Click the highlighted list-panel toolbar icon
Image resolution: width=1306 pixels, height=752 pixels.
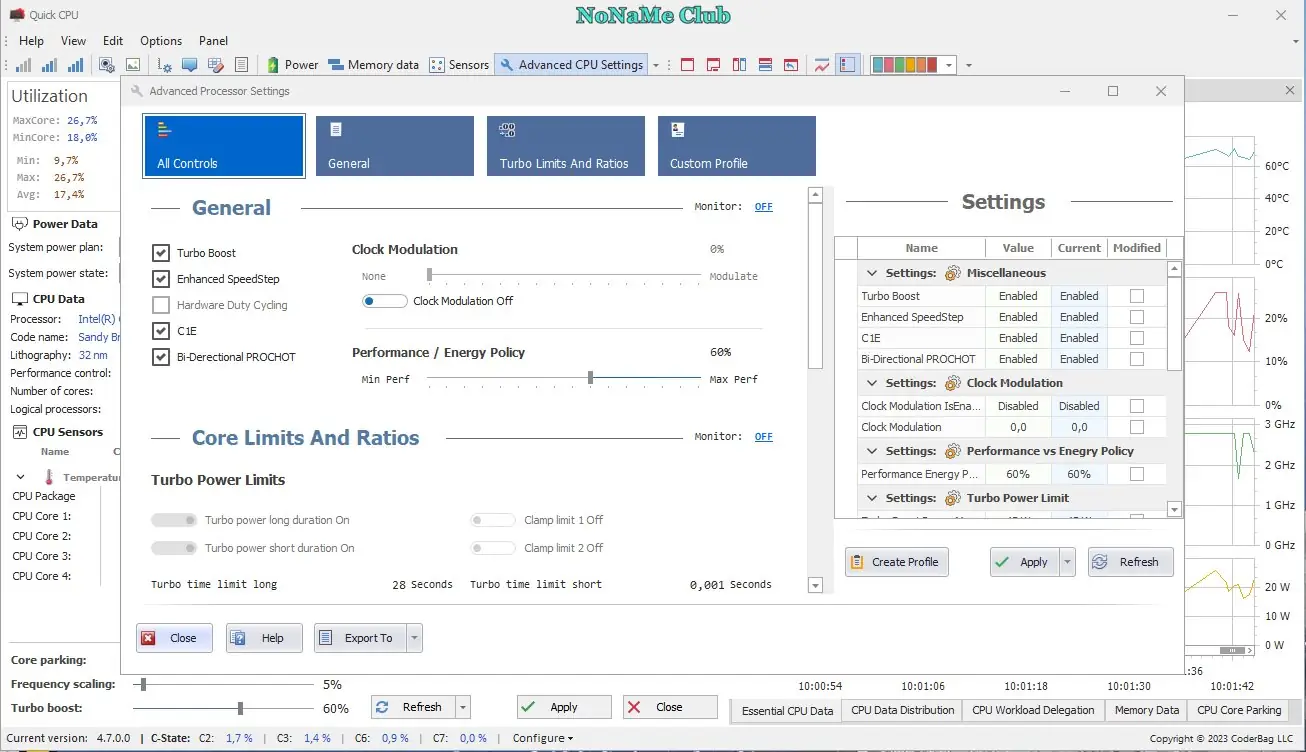(x=848, y=65)
